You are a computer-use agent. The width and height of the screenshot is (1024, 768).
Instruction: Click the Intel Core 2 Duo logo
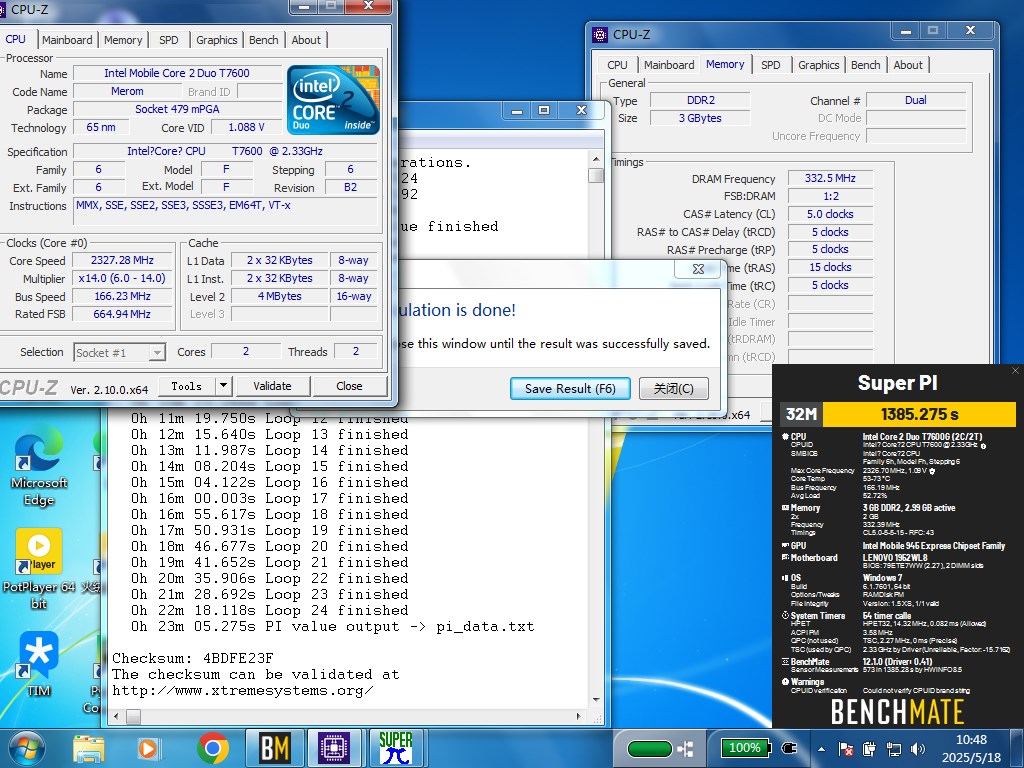pyautogui.click(x=333, y=100)
